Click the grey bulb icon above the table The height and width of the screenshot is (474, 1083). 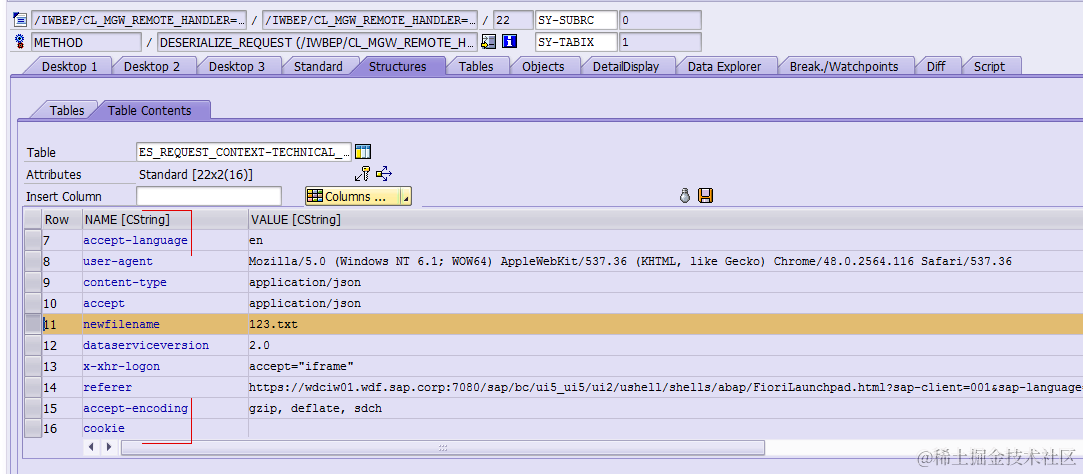[685, 196]
